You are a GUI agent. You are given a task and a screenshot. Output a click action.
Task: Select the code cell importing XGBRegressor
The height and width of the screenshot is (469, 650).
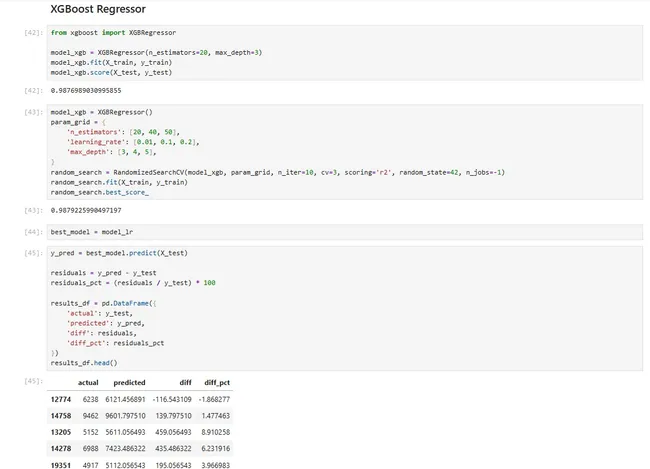pyautogui.click(x=344, y=53)
